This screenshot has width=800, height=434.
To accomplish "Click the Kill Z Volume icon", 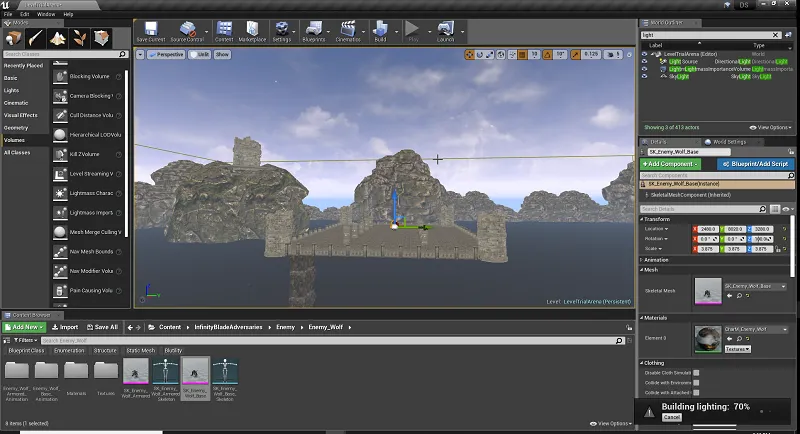I will (60, 154).
